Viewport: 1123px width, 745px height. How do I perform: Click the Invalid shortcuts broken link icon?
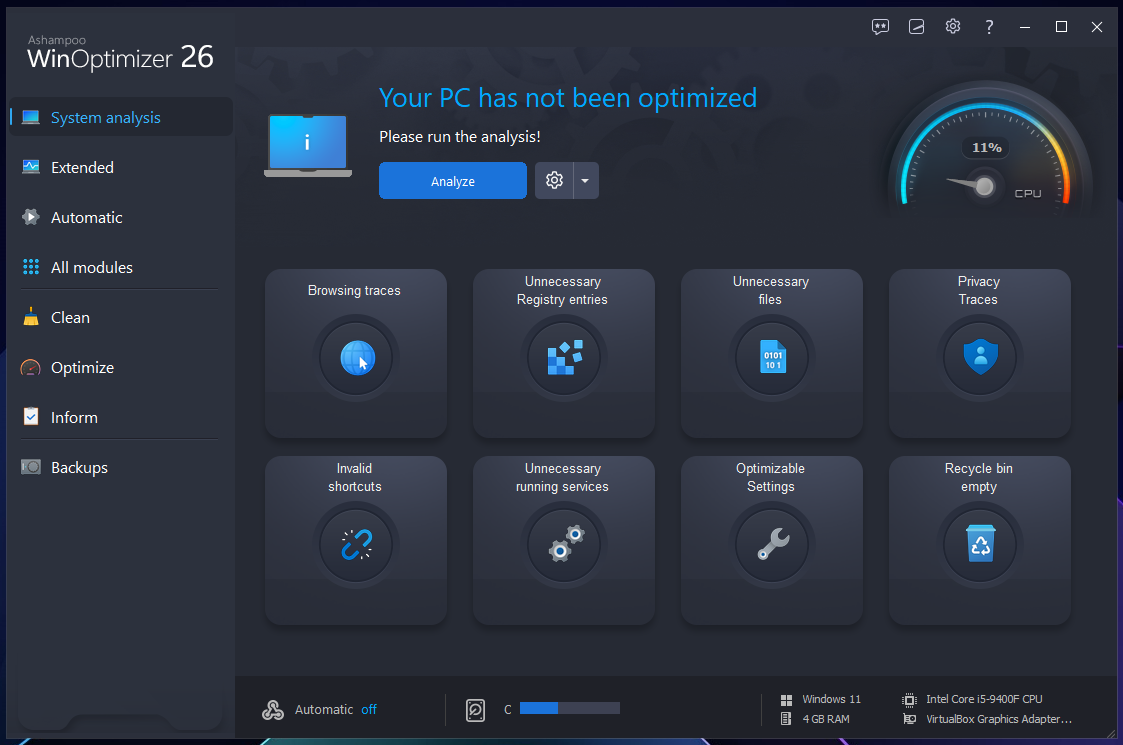[x=356, y=545]
